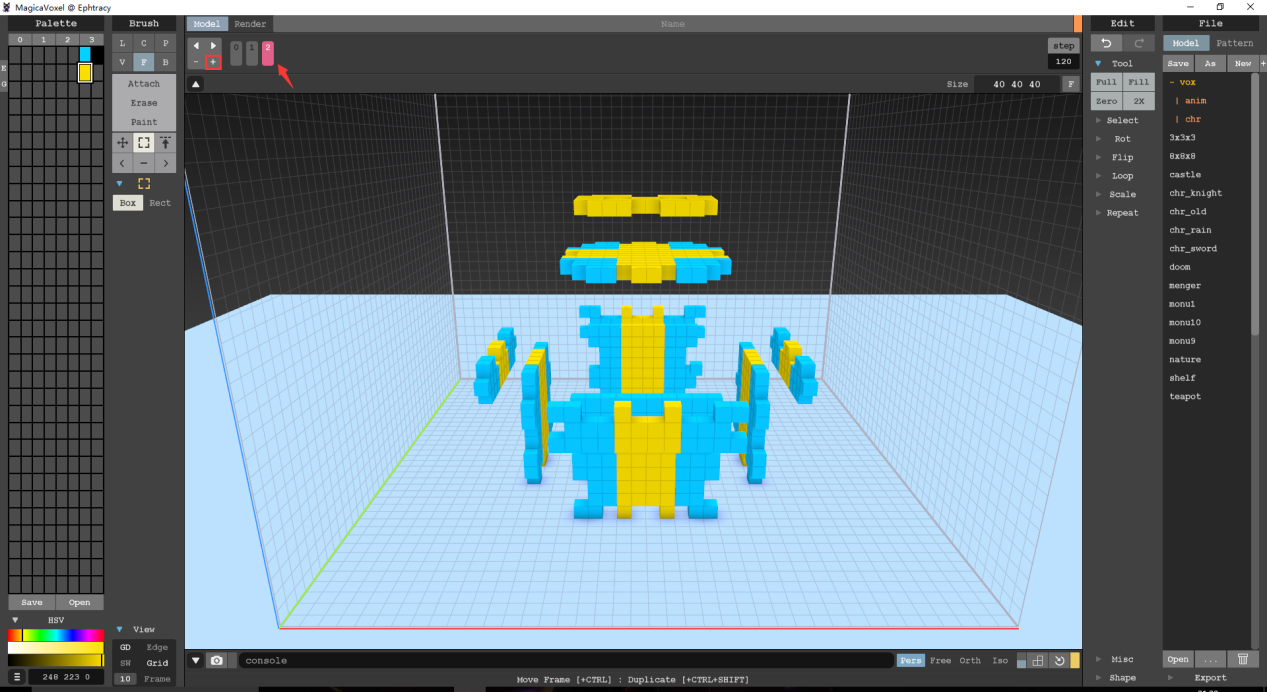The image size is (1267, 692).
Task: Collapse the HSV color section
Action: point(15,620)
